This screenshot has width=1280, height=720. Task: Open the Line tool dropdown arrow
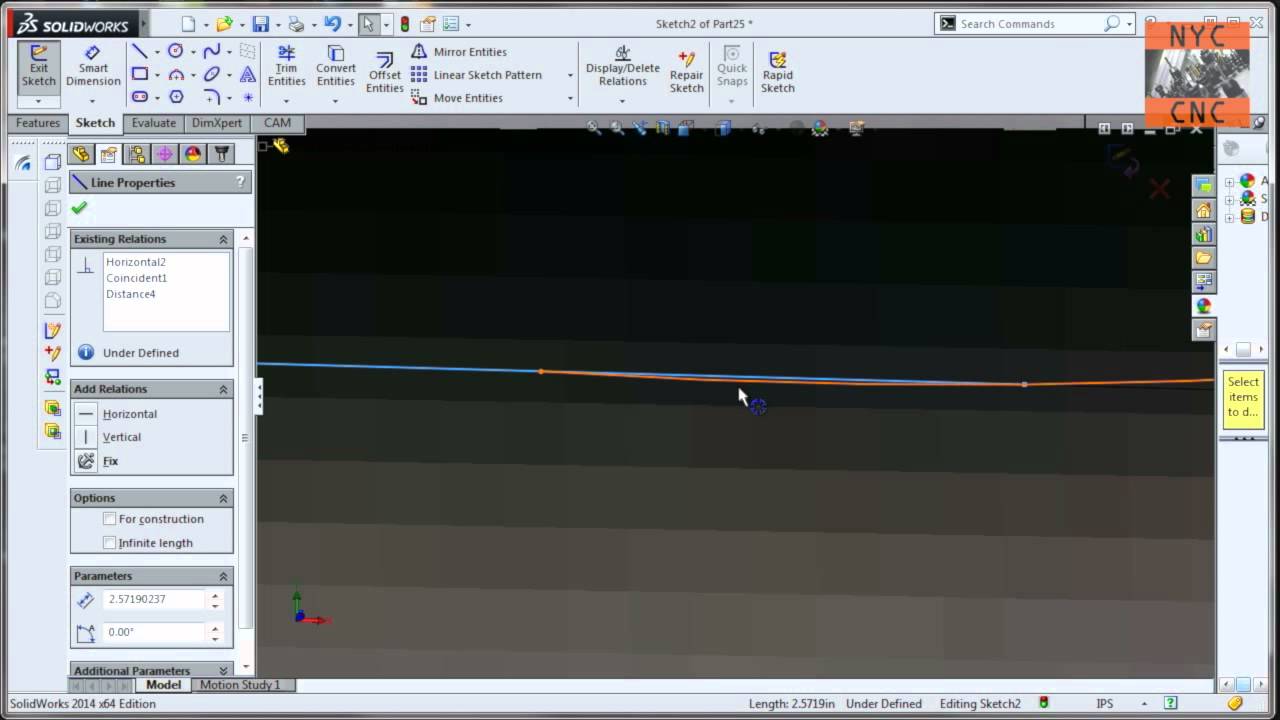pos(158,52)
